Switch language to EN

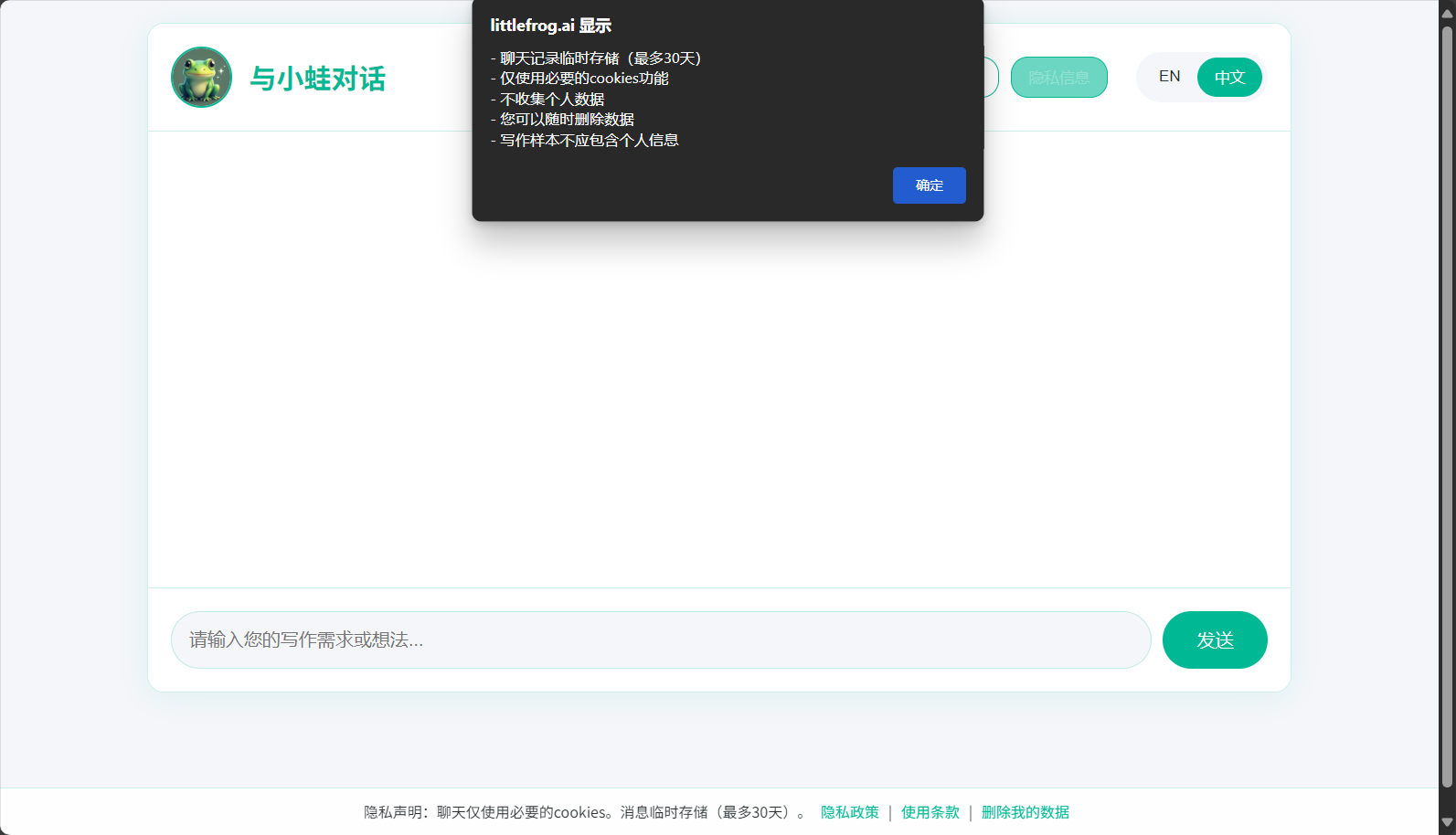[x=1169, y=77]
